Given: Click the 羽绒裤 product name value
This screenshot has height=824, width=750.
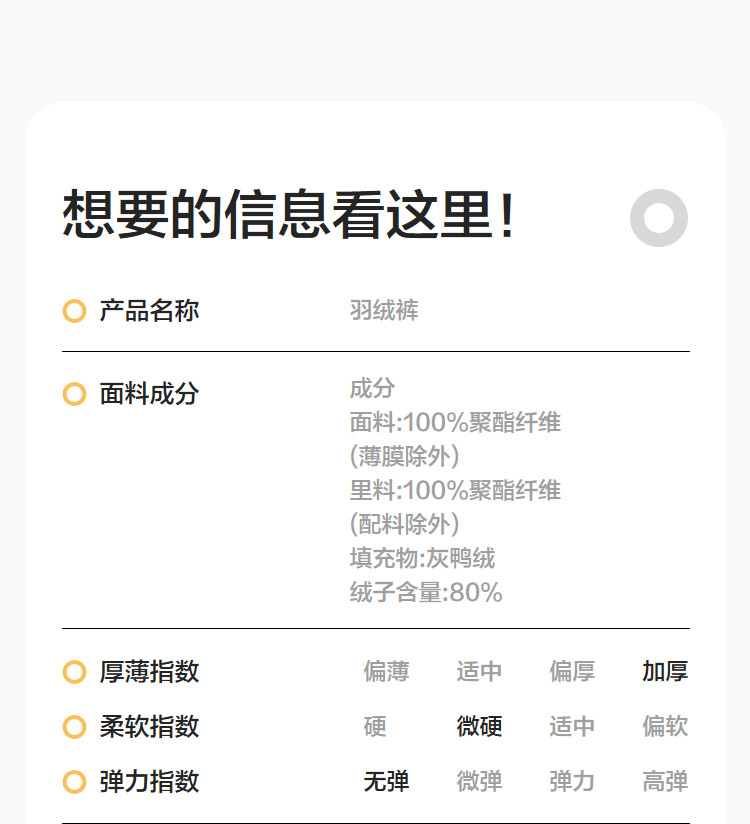Looking at the screenshot, I should tap(384, 311).
